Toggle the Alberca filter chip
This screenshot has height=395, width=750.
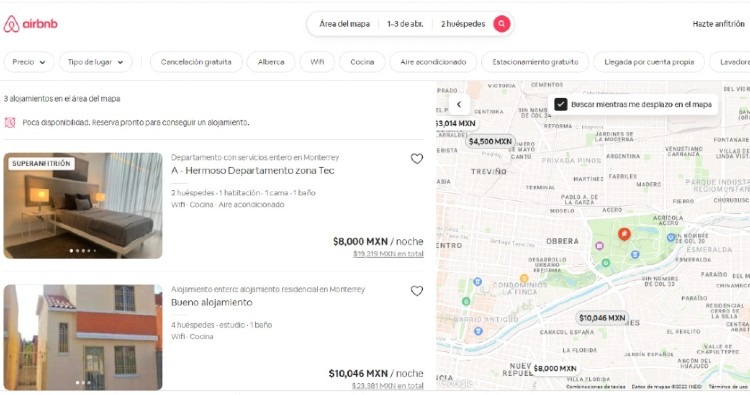point(271,62)
